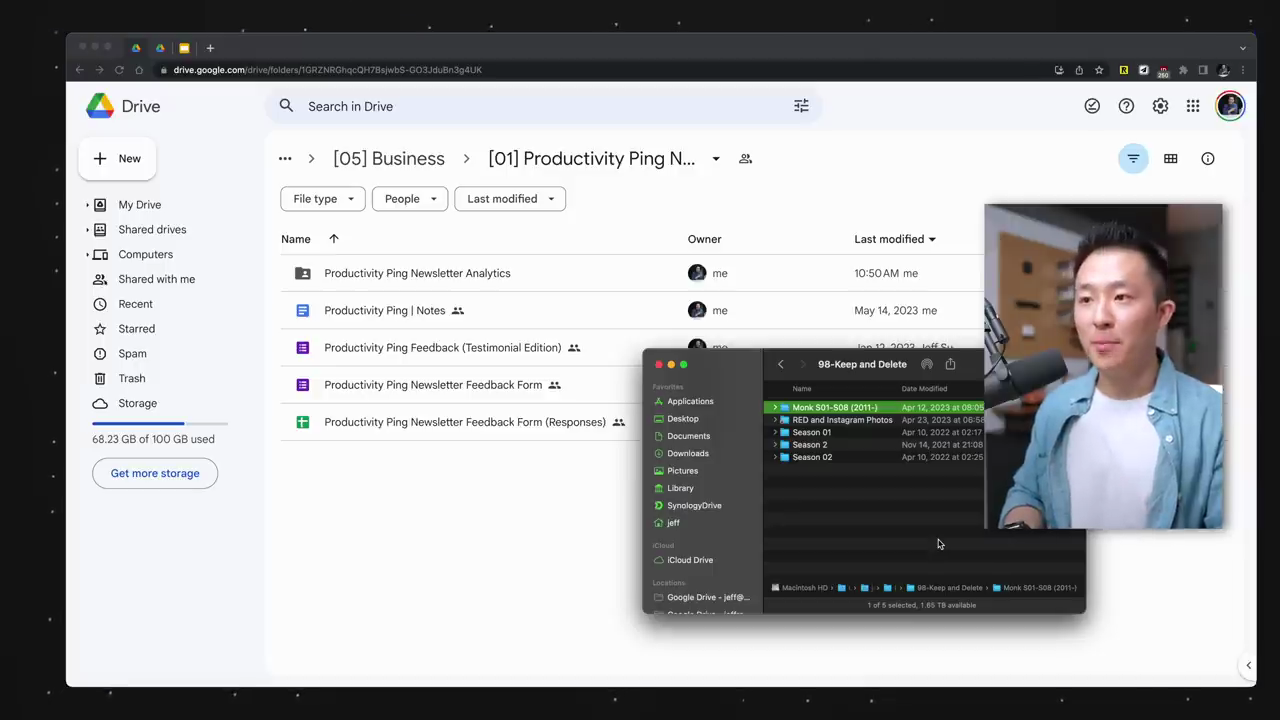This screenshot has width=1280, height=720.
Task: Open the folder sharing people icon beside the title
Action: [x=745, y=159]
